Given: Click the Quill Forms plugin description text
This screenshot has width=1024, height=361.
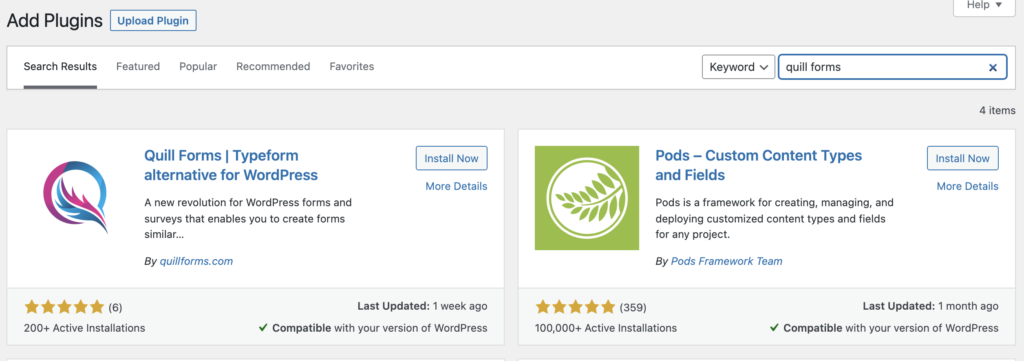Looking at the screenshot, I should point(248,218).
